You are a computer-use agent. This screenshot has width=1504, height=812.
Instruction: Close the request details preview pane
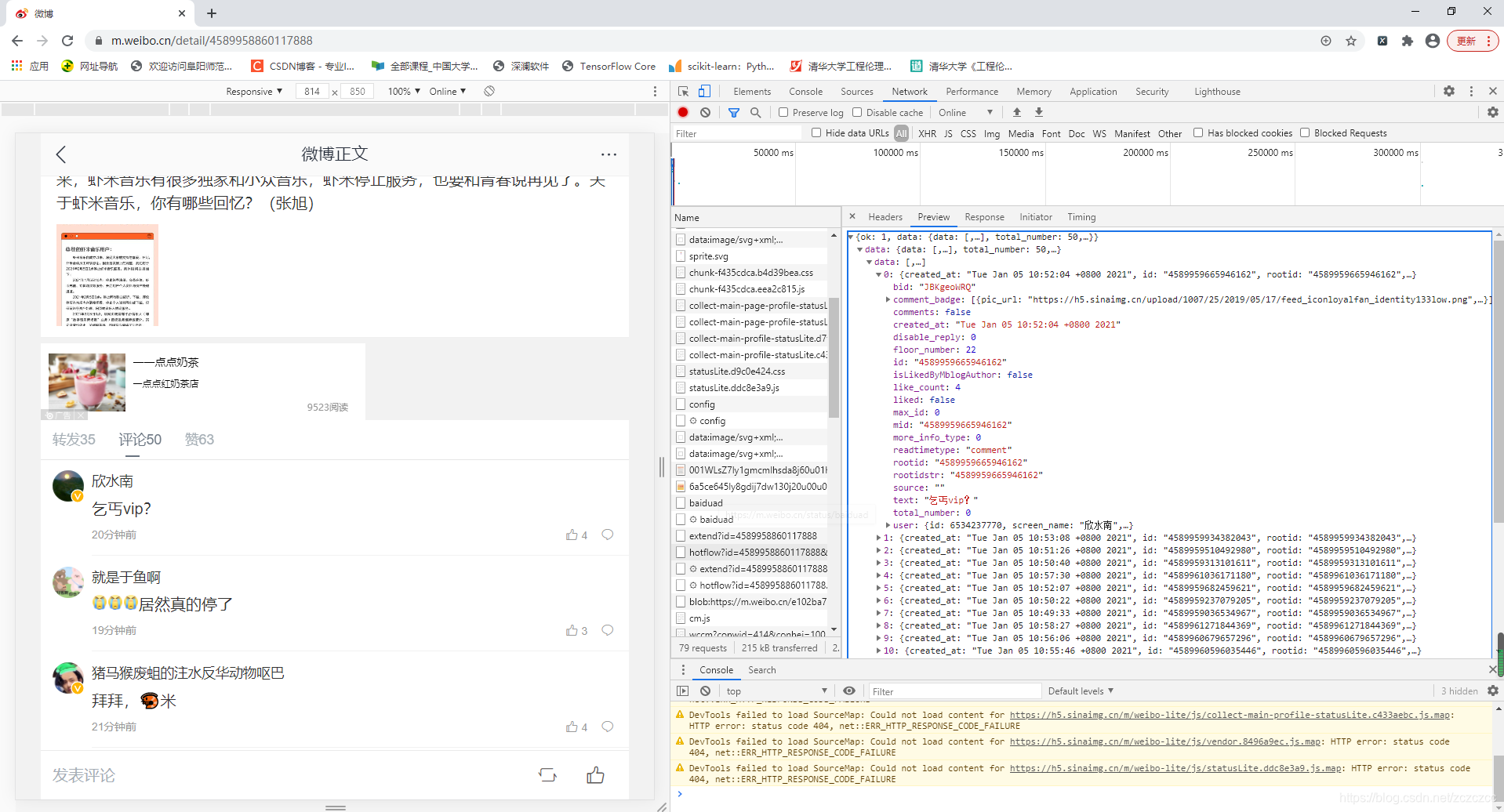pyautogui.click(x=852, y=216)
